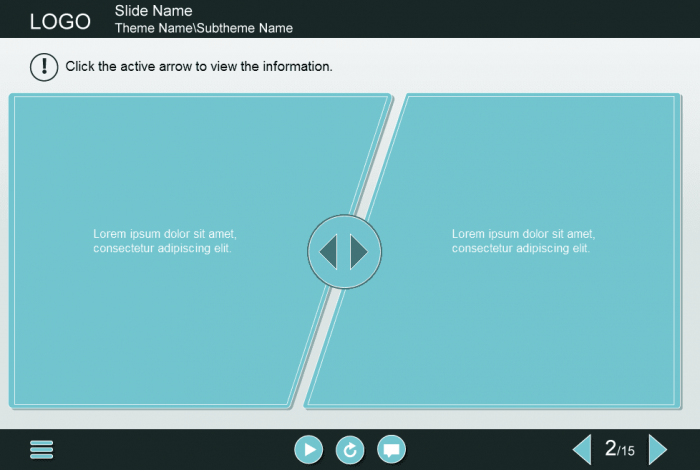Click the total slide count 15

coord(626,452)
